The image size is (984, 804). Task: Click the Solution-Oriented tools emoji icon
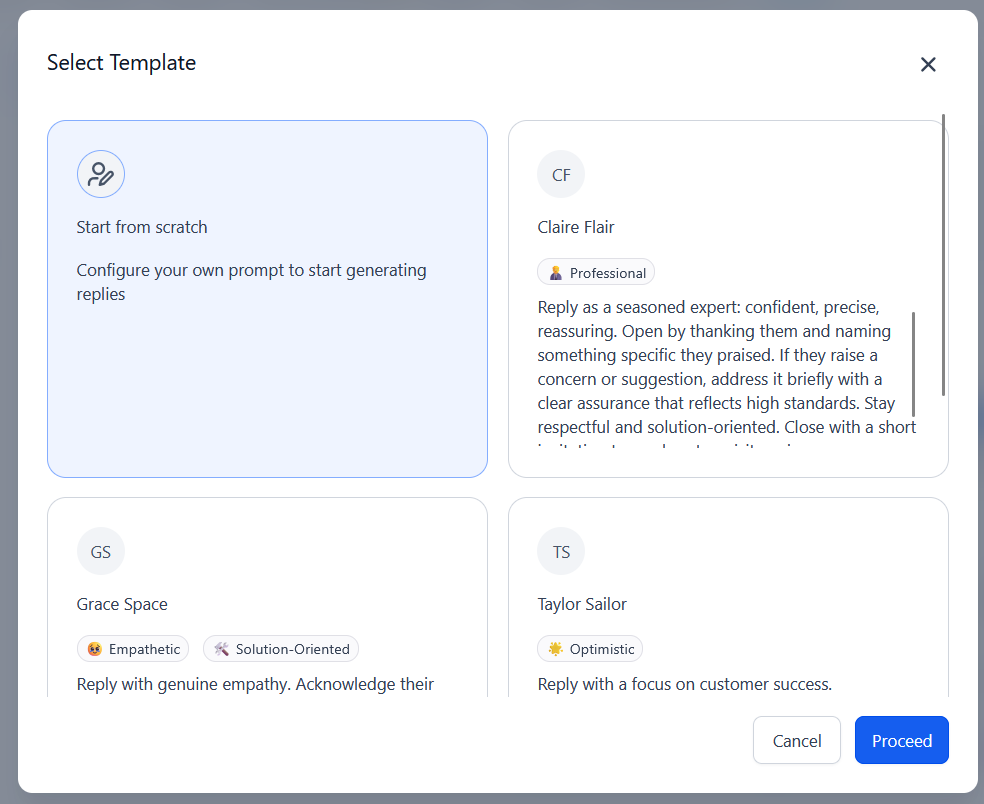tap(222, 649)
